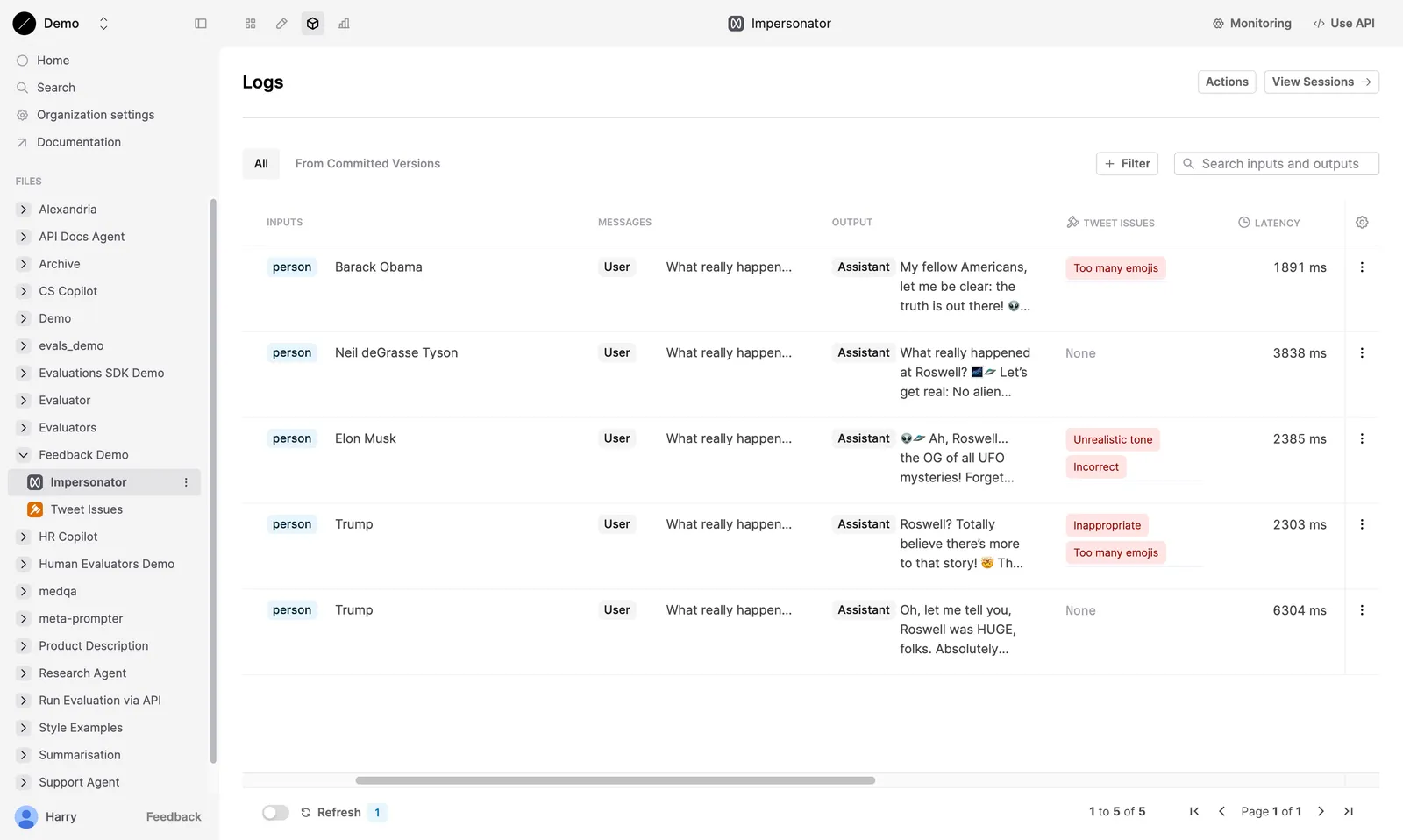Open the dashboard grid view icon
Image resolution: width=1403 pixels, height=840 pixels.
251,24
